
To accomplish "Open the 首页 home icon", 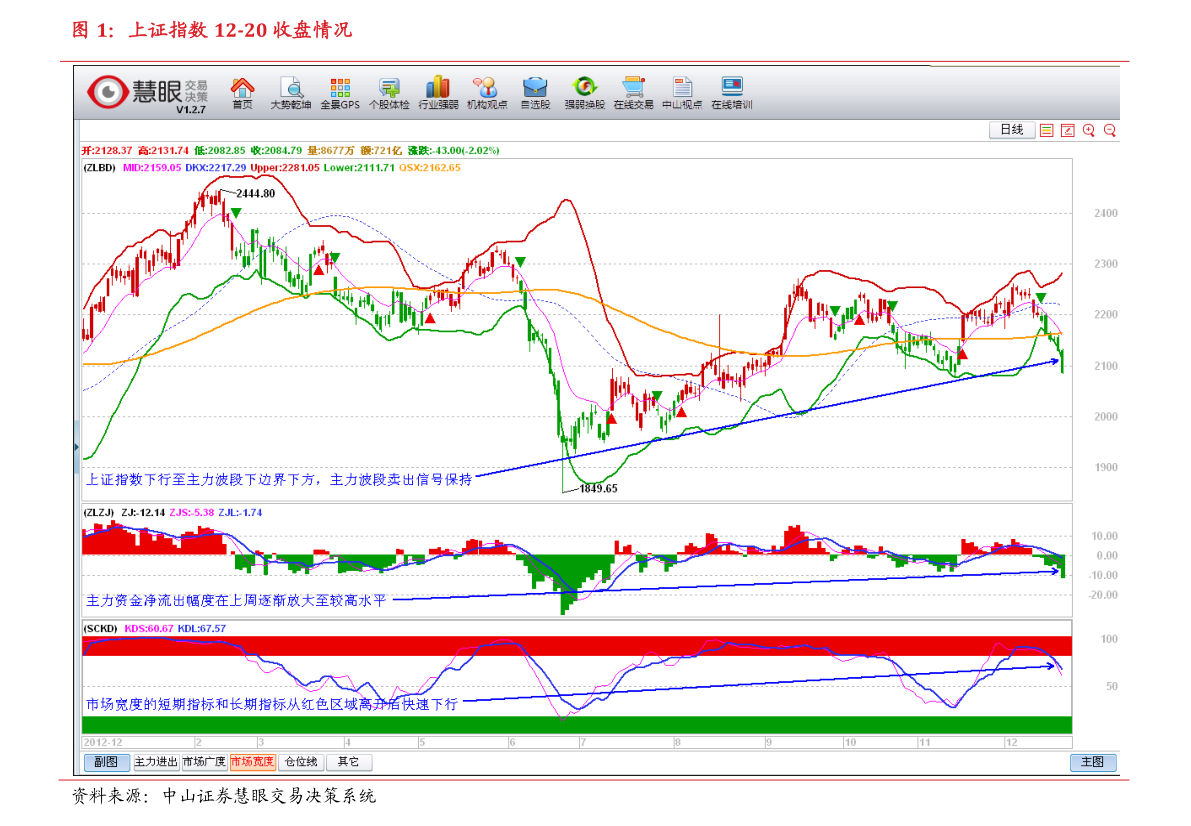I will (x=242, y=92).
